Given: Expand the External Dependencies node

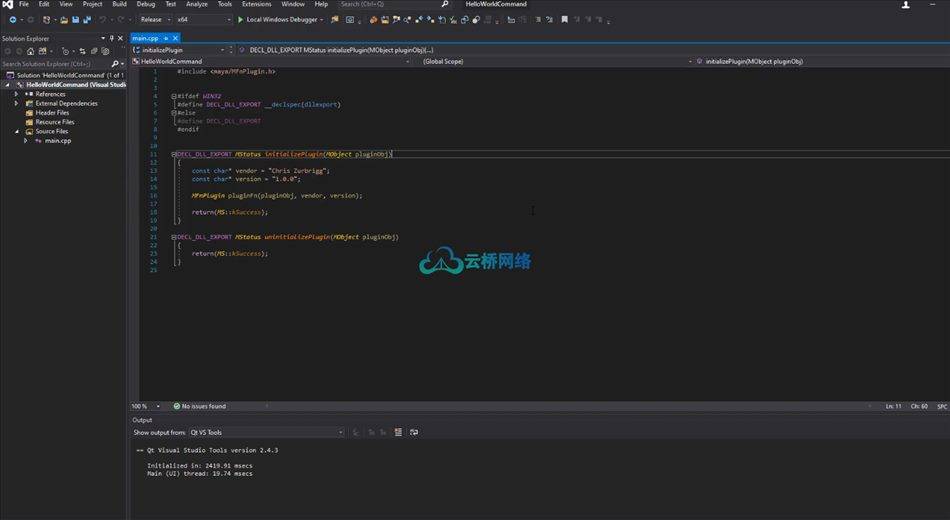Looking at the screenshot, I should (16, 103).
